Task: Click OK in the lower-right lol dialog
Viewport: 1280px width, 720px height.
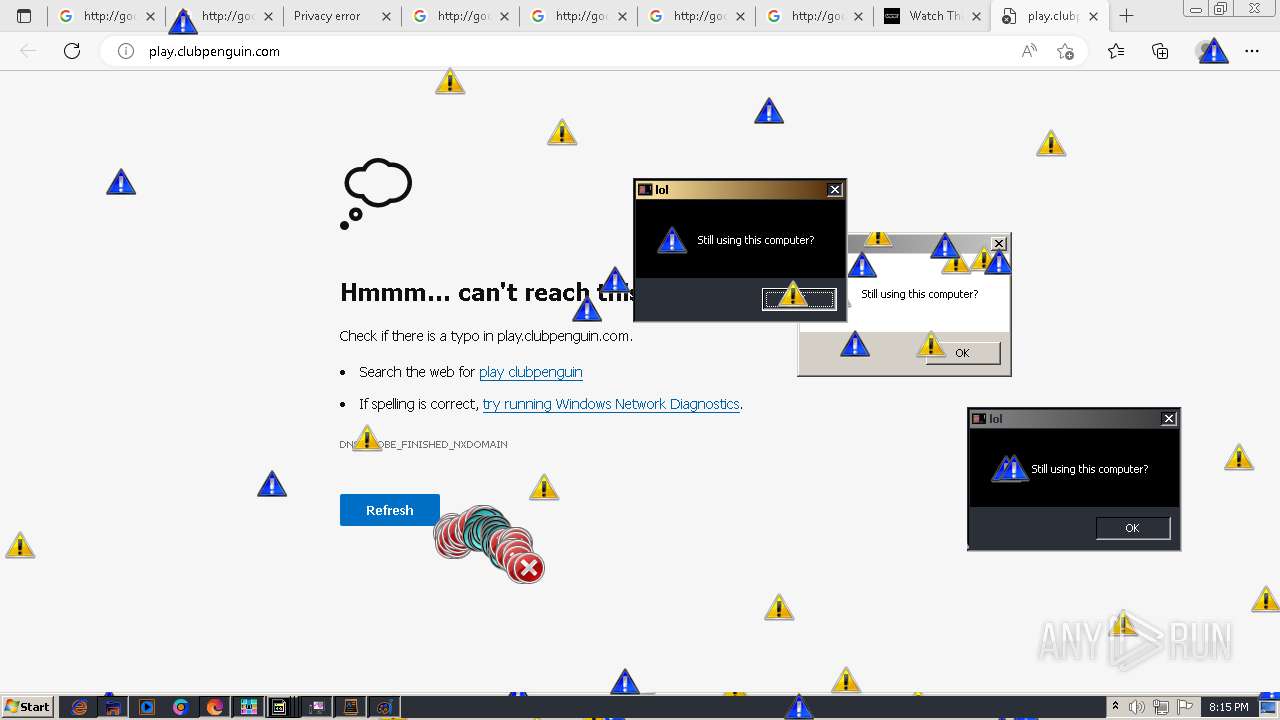Action: 1132,528
